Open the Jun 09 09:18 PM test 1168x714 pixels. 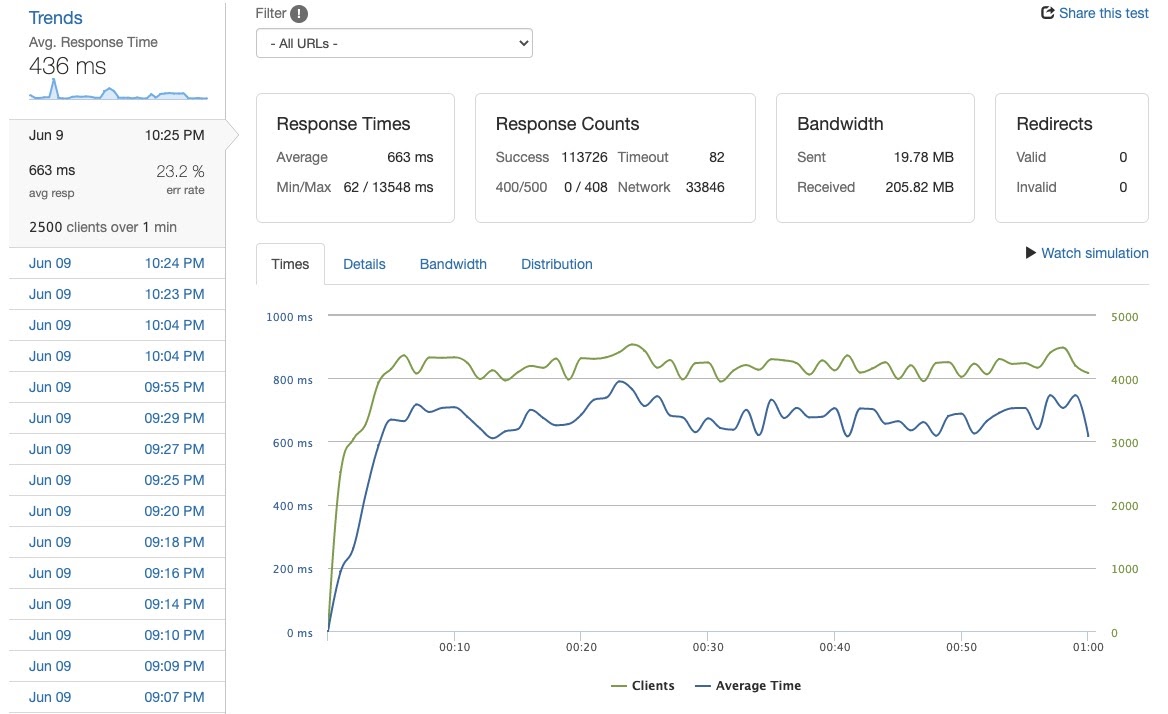point(116,542)
